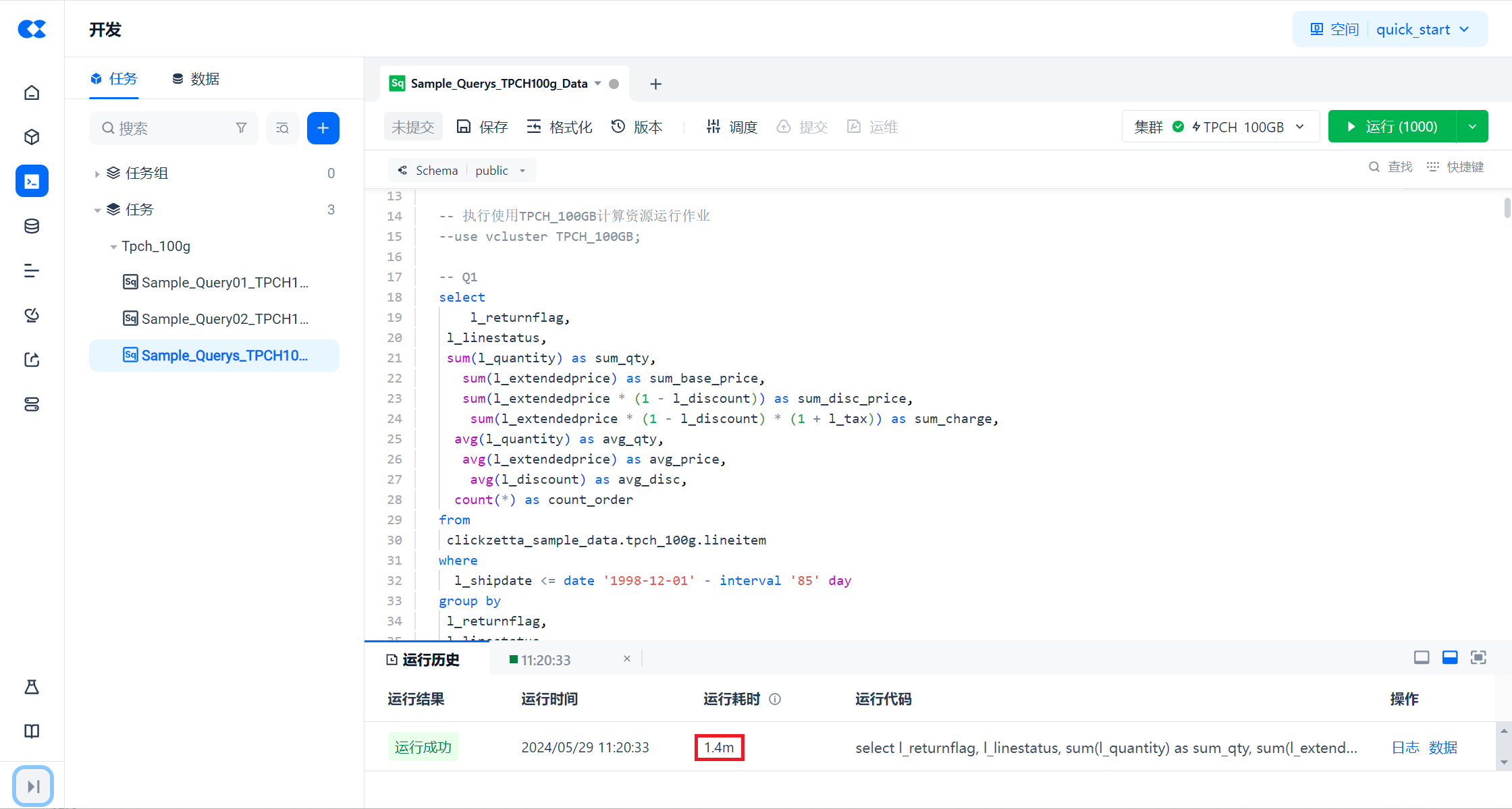The width and height of the screenshot is (1512, 809).
Task: Open the 日志 log link
Action: (1405, 748)
